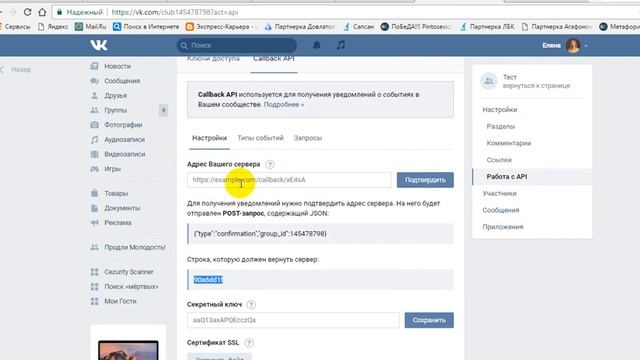The height and width of the screenshot is (360, 640).
Task: Click the highlighted confirmation string 90a6dd11
Action: 208,280
